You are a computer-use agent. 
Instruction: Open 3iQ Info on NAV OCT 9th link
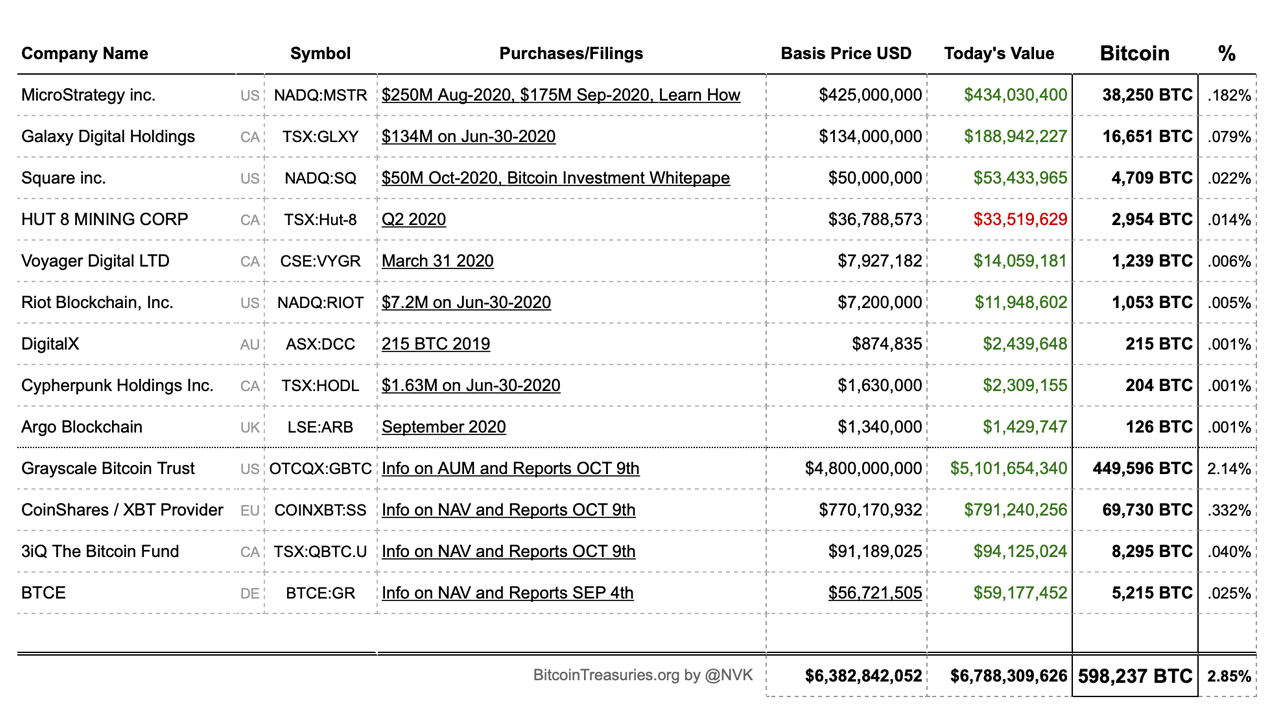pos(509,551)
